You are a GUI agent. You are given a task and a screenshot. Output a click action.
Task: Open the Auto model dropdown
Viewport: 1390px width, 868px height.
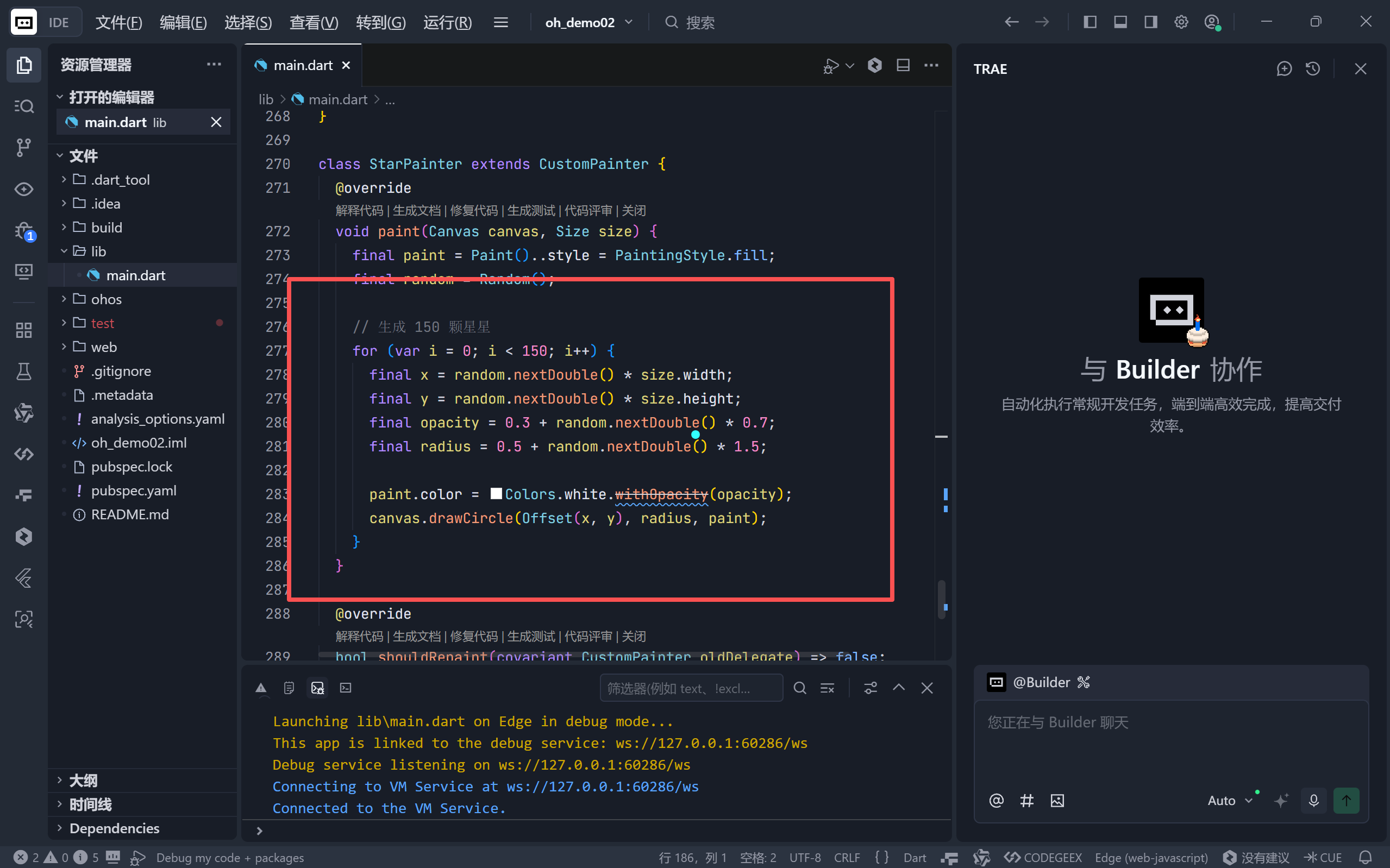pos(1229,800)
